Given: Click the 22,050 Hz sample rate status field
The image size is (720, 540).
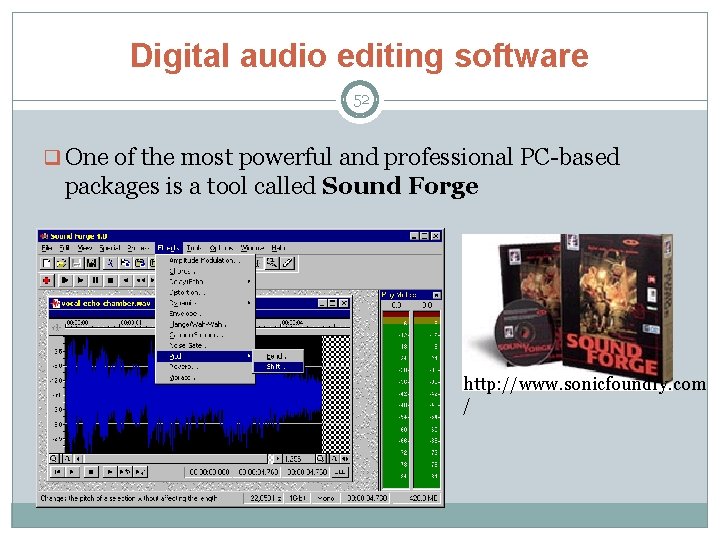Looking at the screenshot, I should (265, 498).
